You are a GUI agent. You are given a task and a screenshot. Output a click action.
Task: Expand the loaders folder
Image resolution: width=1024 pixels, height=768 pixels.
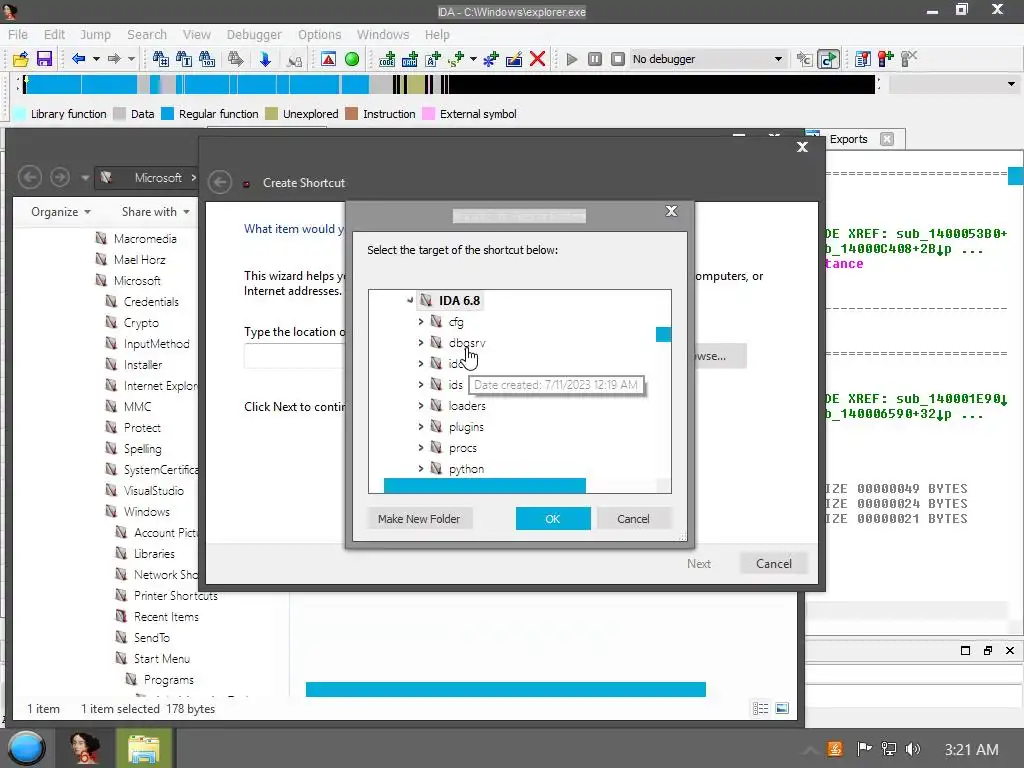(421, 406)
